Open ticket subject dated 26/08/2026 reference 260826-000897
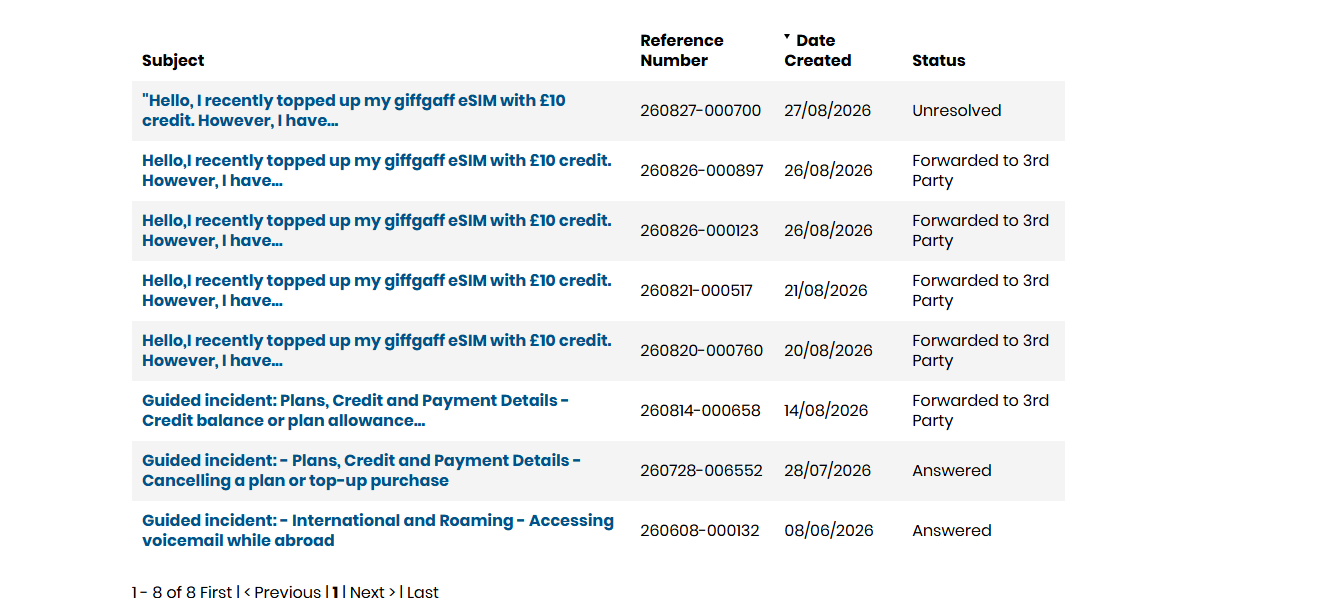 click(x=377, y=171)
